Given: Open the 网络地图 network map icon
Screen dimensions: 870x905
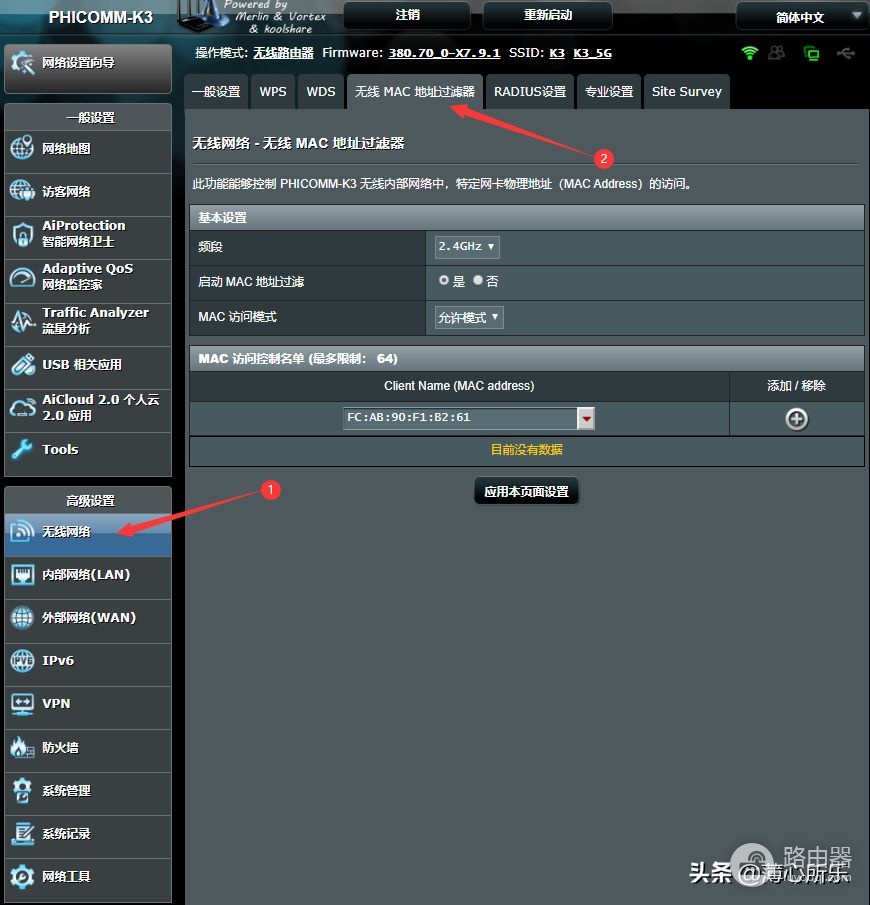Looking at the screenshot, I should (x=22, y=148).
